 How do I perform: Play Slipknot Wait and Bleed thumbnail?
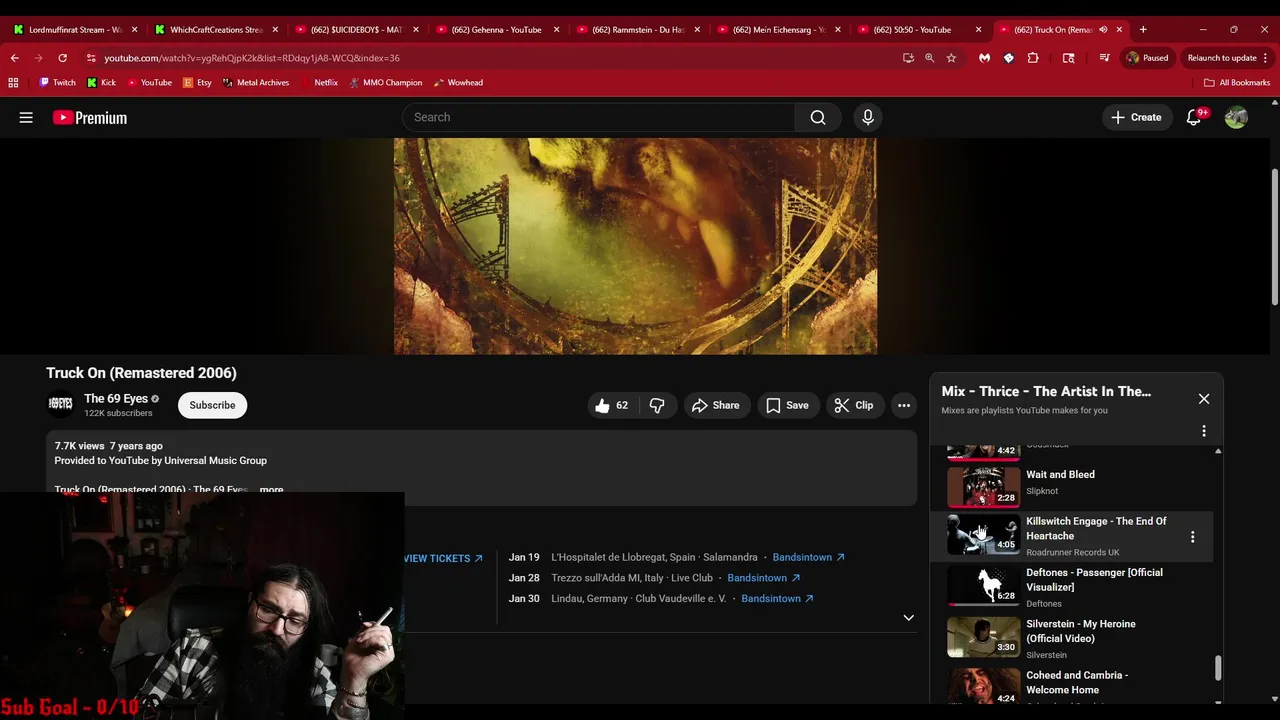pos(984,486)
